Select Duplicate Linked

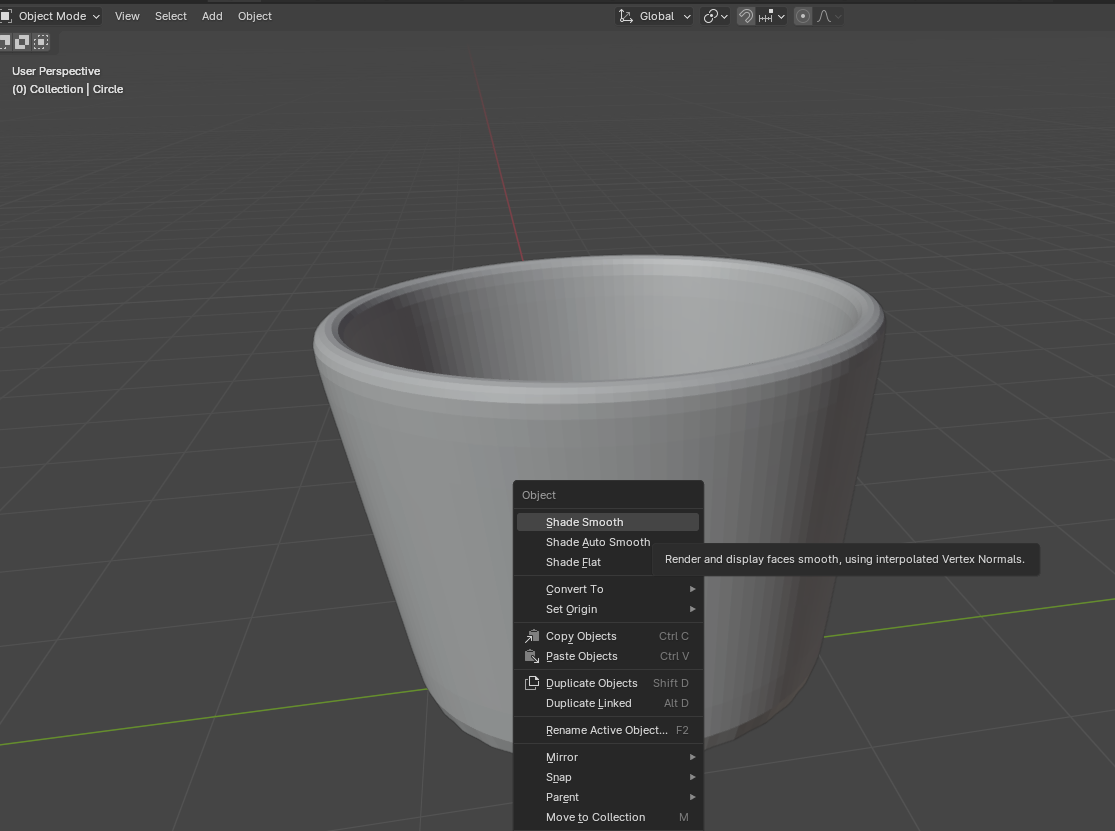608,702
